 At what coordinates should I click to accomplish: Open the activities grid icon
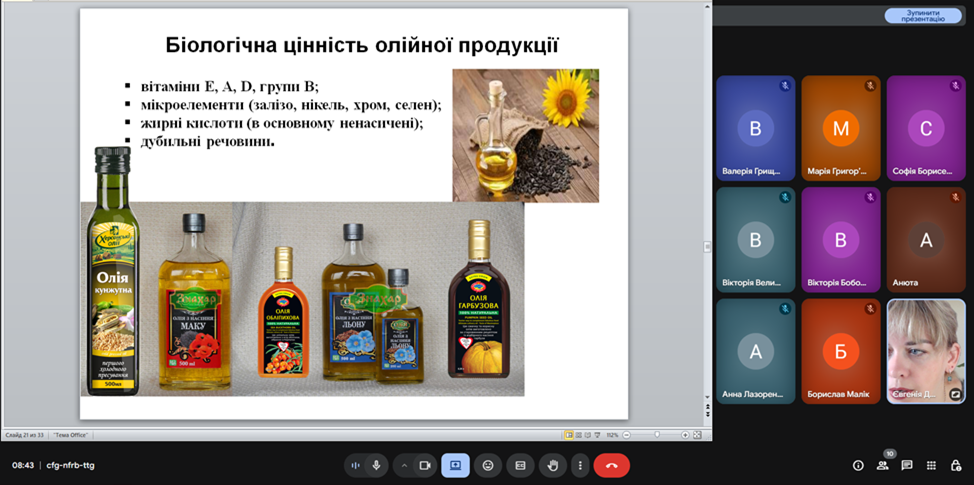coord(931,465)
